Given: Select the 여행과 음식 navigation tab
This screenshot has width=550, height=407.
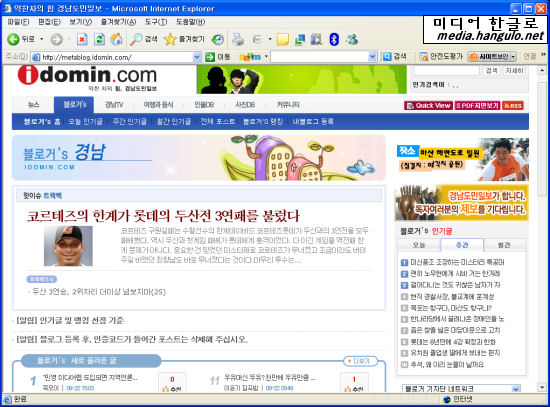Looking at the screenshot, I should 158,105.
